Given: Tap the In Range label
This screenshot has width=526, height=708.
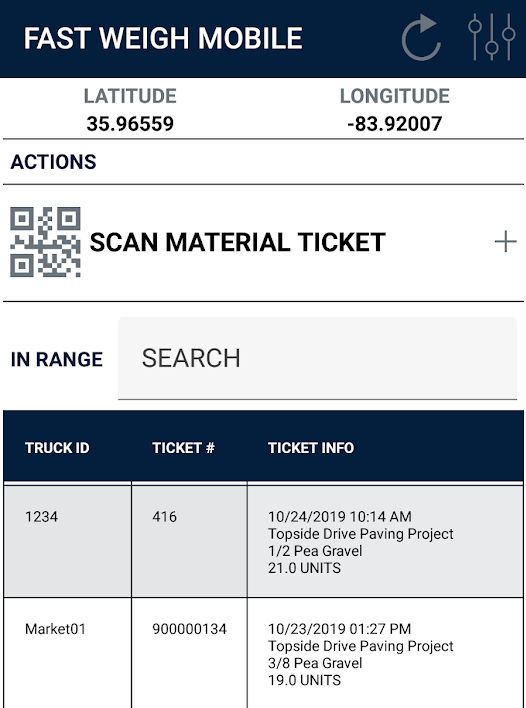Looking at the screenshot, I should [x=57, y=359].
